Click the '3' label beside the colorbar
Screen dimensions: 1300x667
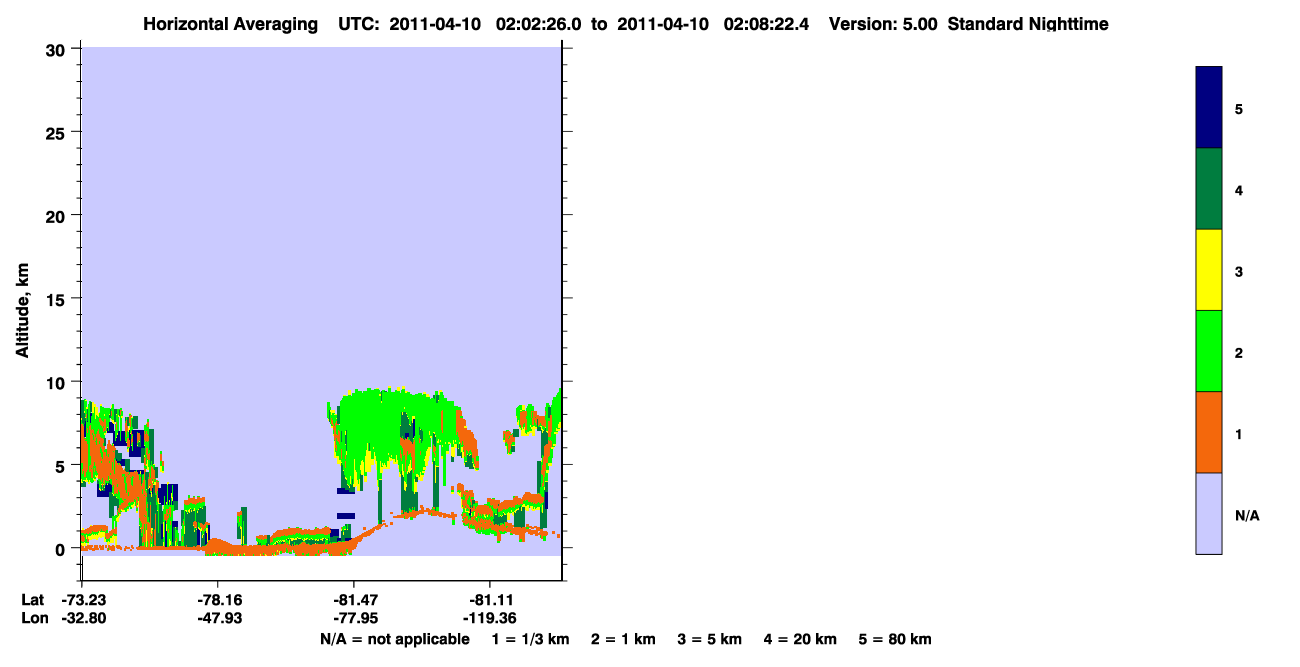pos(1239,271)
